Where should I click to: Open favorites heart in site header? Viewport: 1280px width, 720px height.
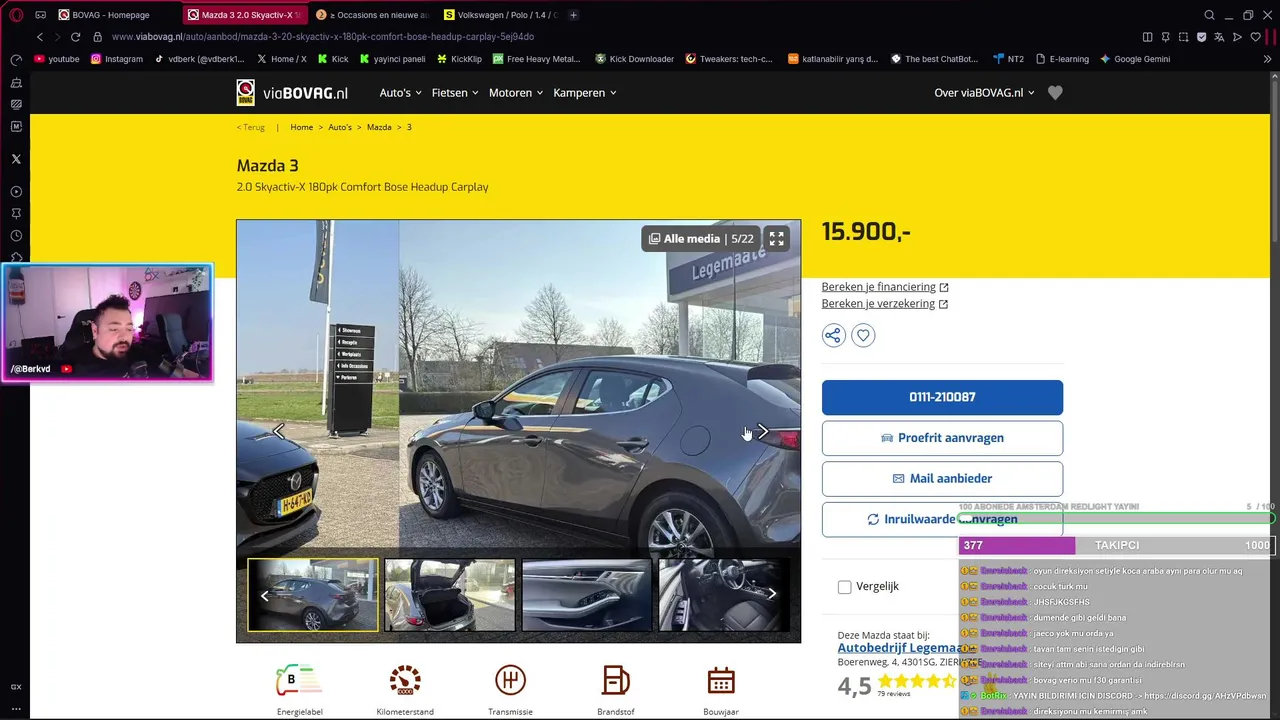point(1055,93)
